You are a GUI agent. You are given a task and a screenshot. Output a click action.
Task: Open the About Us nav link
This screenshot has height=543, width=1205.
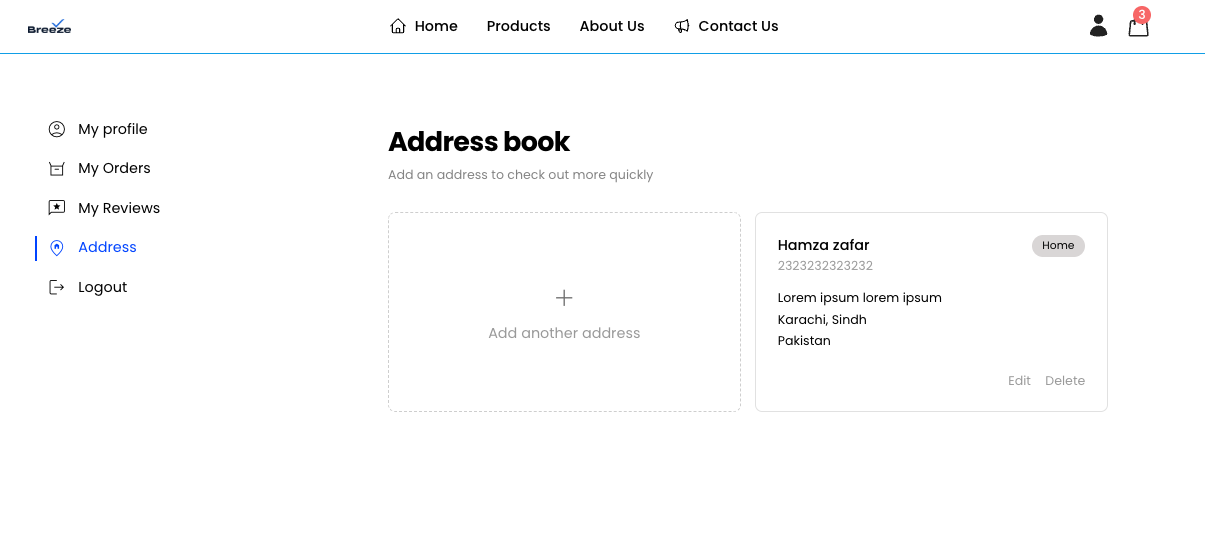(x=612, y=26)
